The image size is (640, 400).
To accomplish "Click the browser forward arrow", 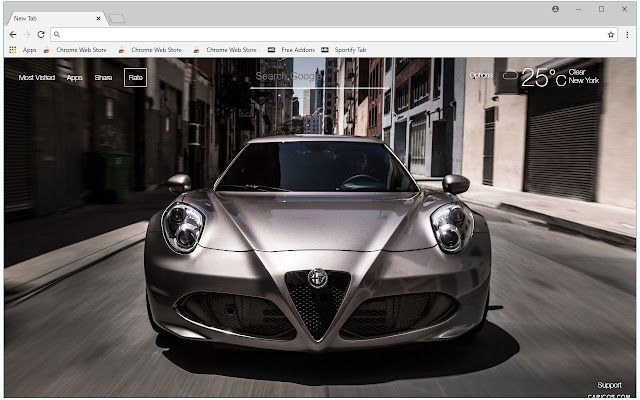I will pyautogui.click(x=27, y=35).
